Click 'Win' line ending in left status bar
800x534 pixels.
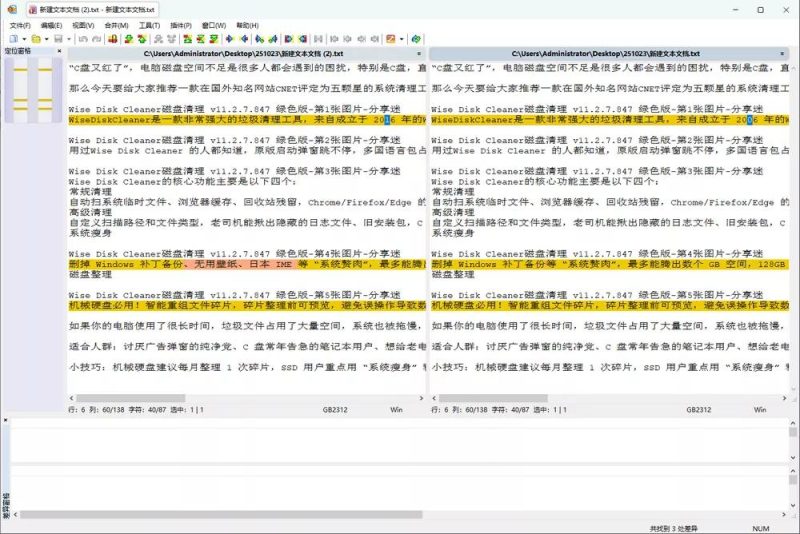396,410
